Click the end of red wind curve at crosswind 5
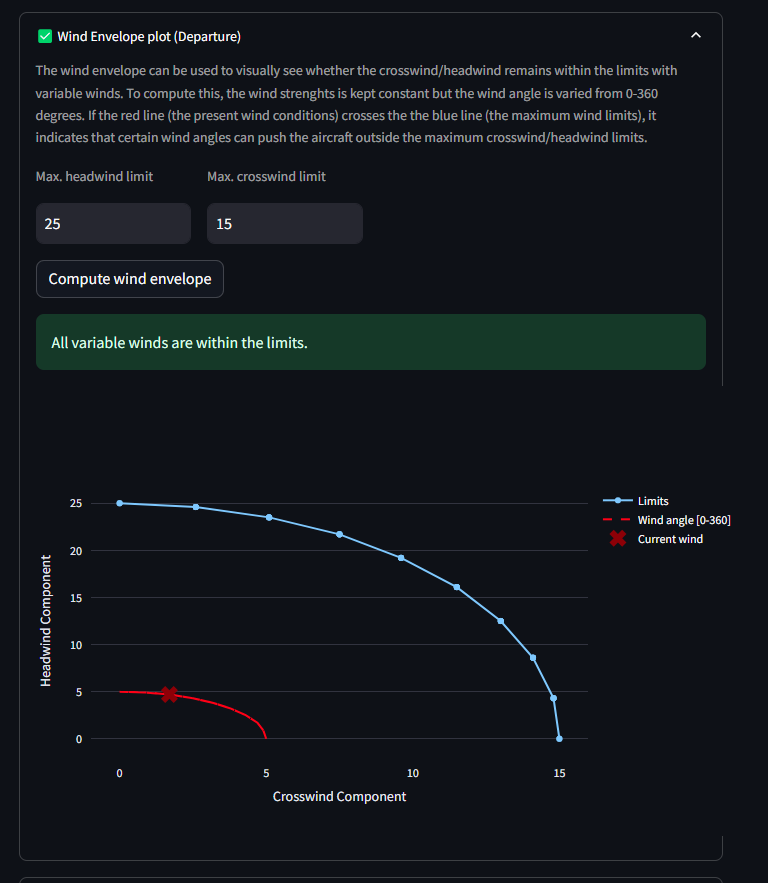The image size is (768, 883). (x=266, y=737)
